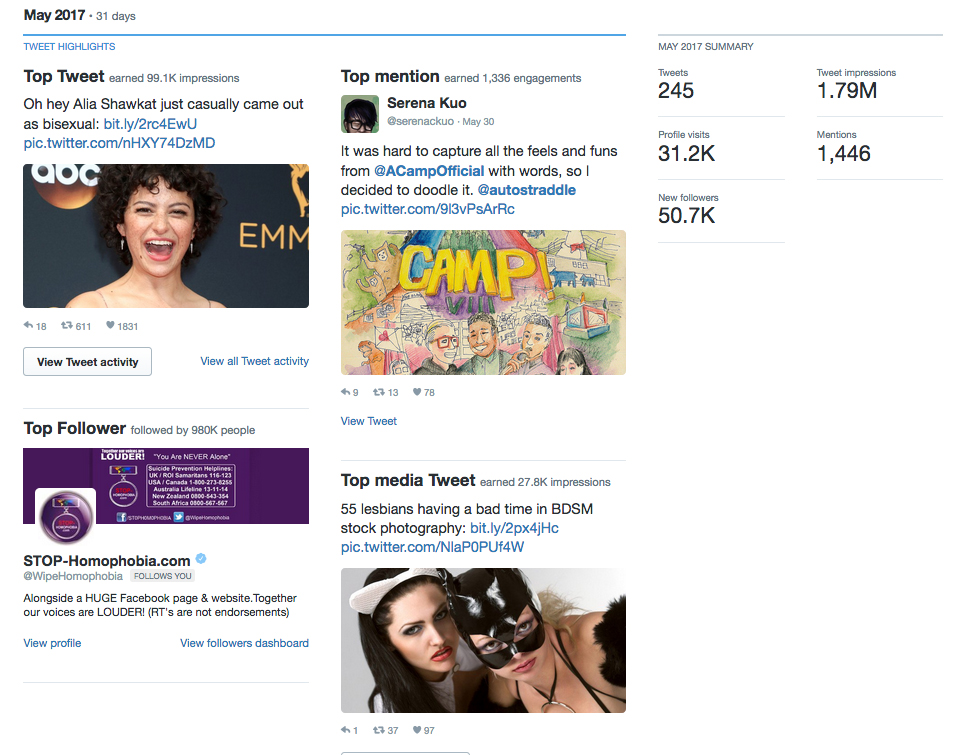Click verified badge next to STOP-Homophobia.com
953x755 pixels.
click(201, 559)
